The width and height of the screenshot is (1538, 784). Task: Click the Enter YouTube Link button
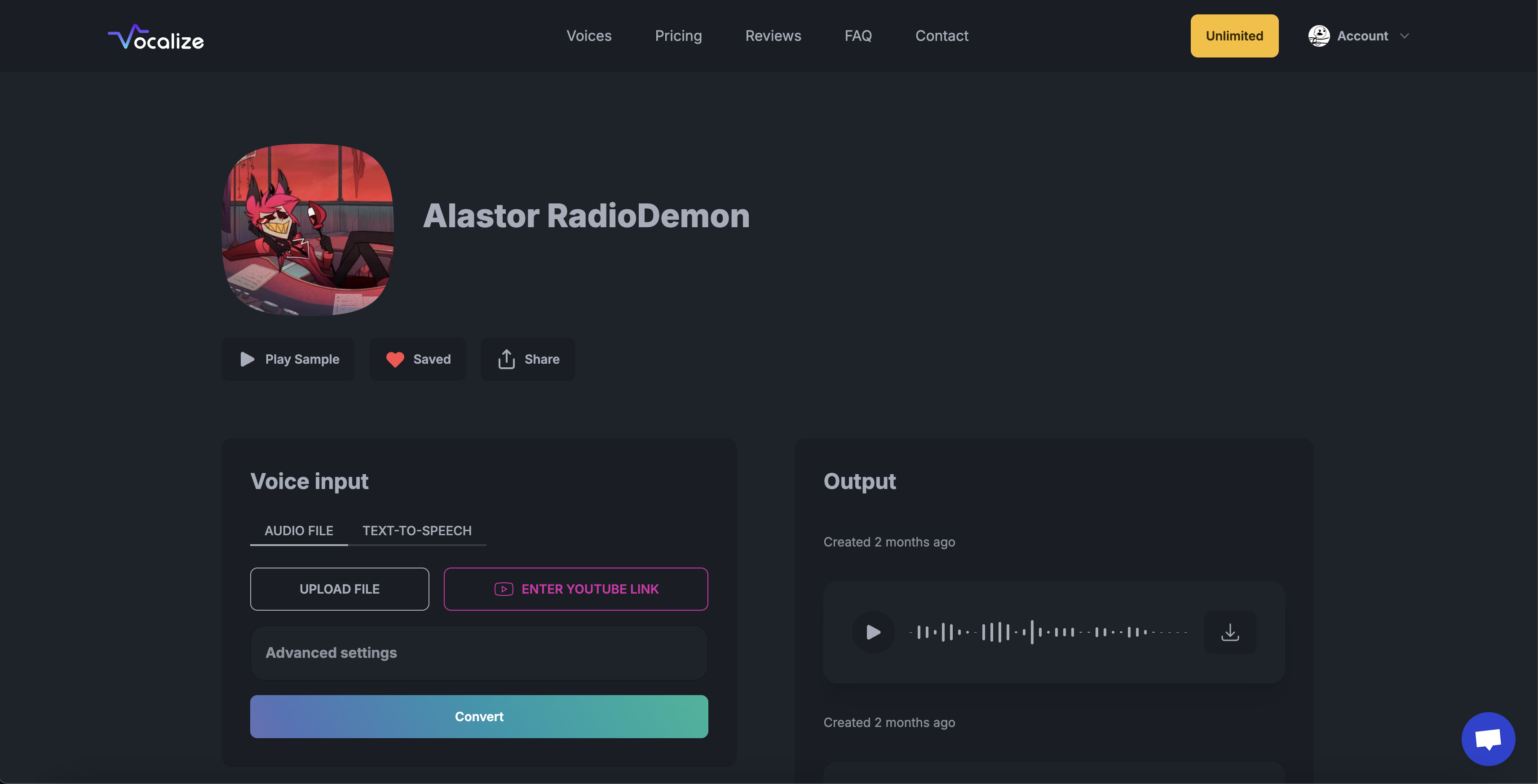pos(575,589)
